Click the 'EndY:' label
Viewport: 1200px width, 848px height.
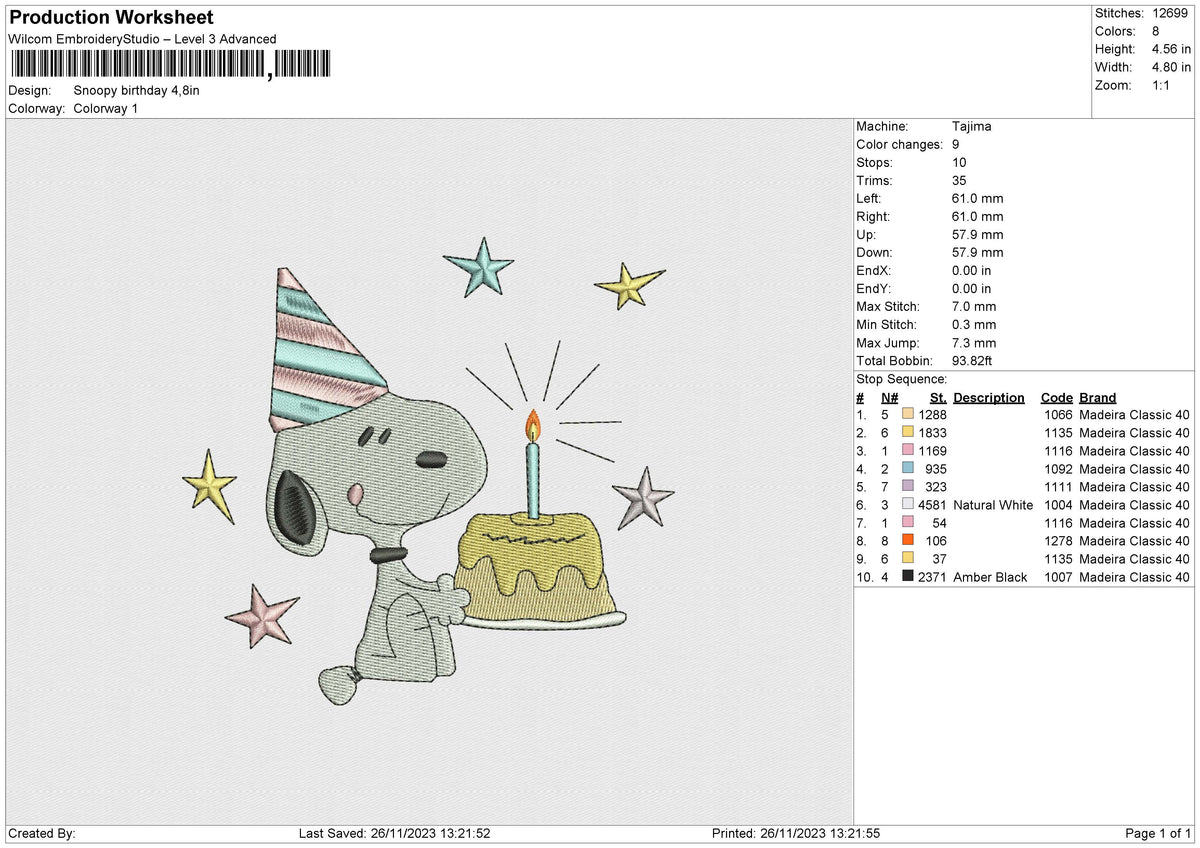coord(874,288)
